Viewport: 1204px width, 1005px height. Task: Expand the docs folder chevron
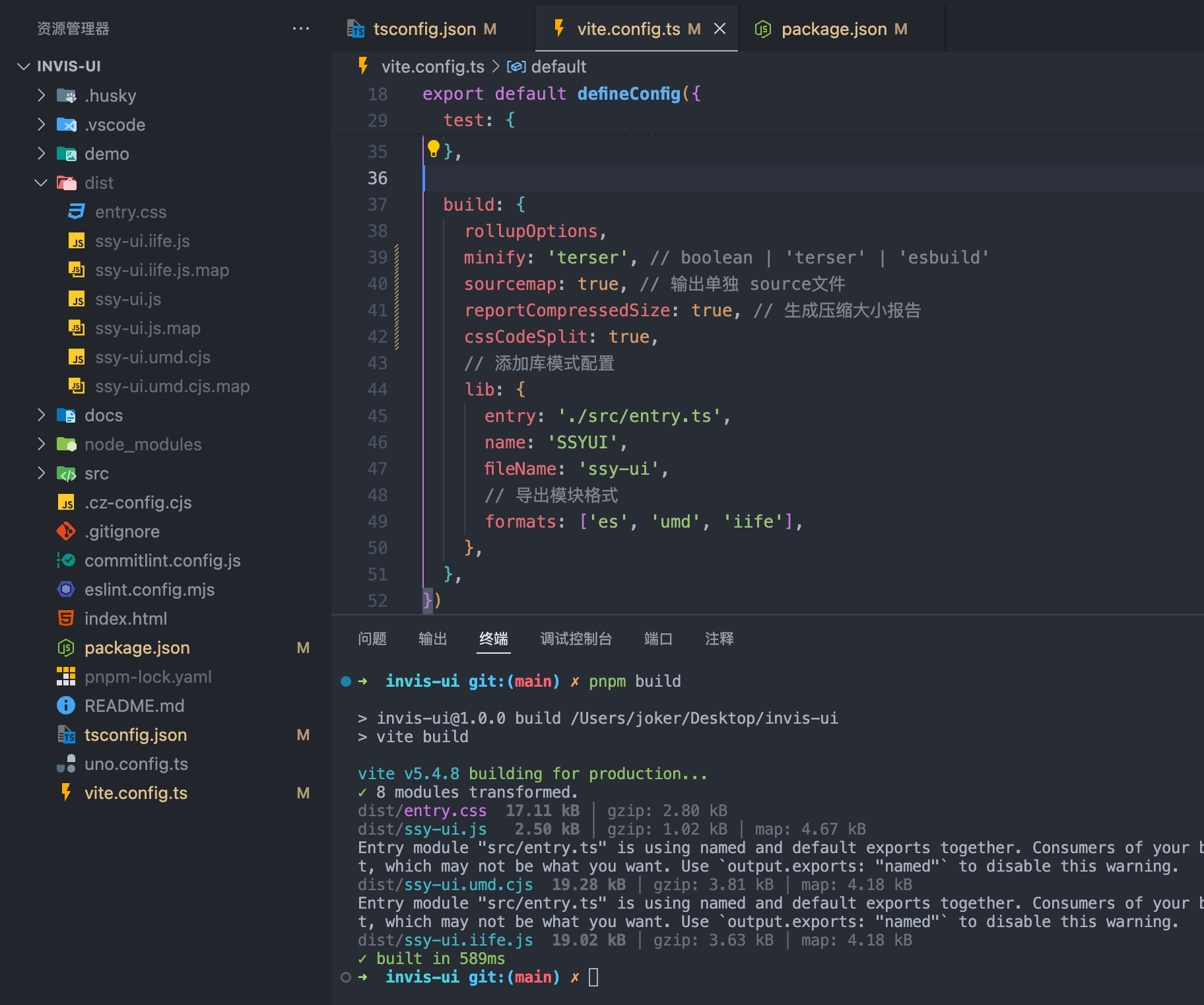42,415
